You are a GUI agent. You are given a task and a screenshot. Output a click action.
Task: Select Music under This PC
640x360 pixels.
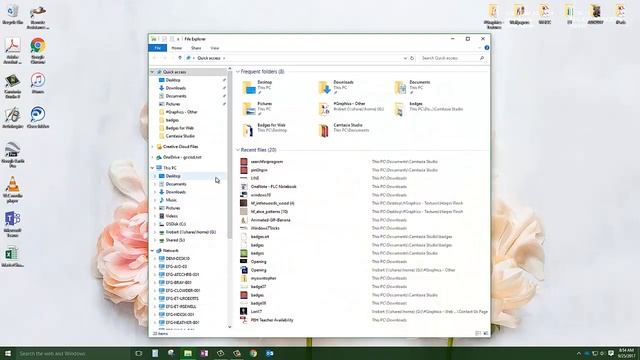click(x=171, y=200)
